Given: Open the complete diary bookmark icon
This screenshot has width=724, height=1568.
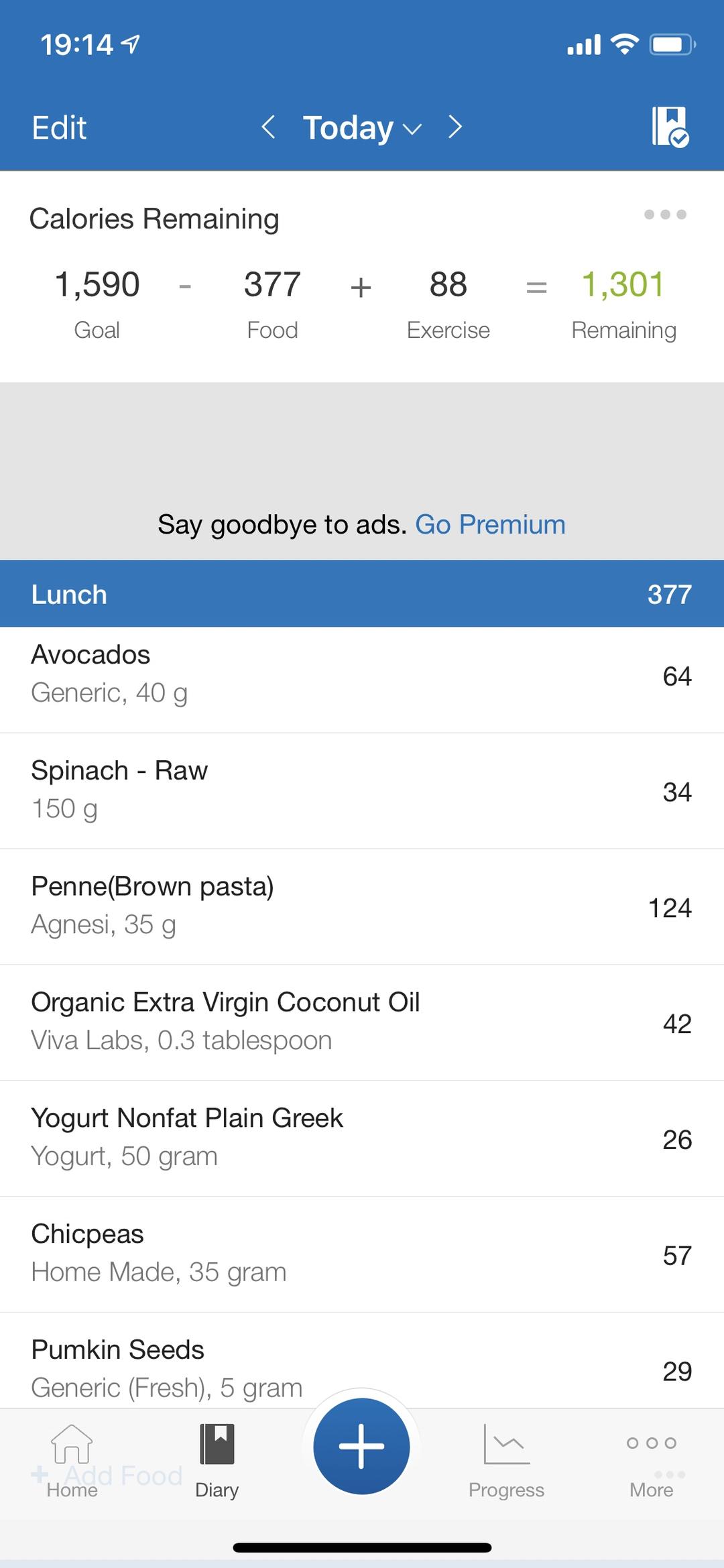Looking at the screenshot, I should click(x=670, y=127).
